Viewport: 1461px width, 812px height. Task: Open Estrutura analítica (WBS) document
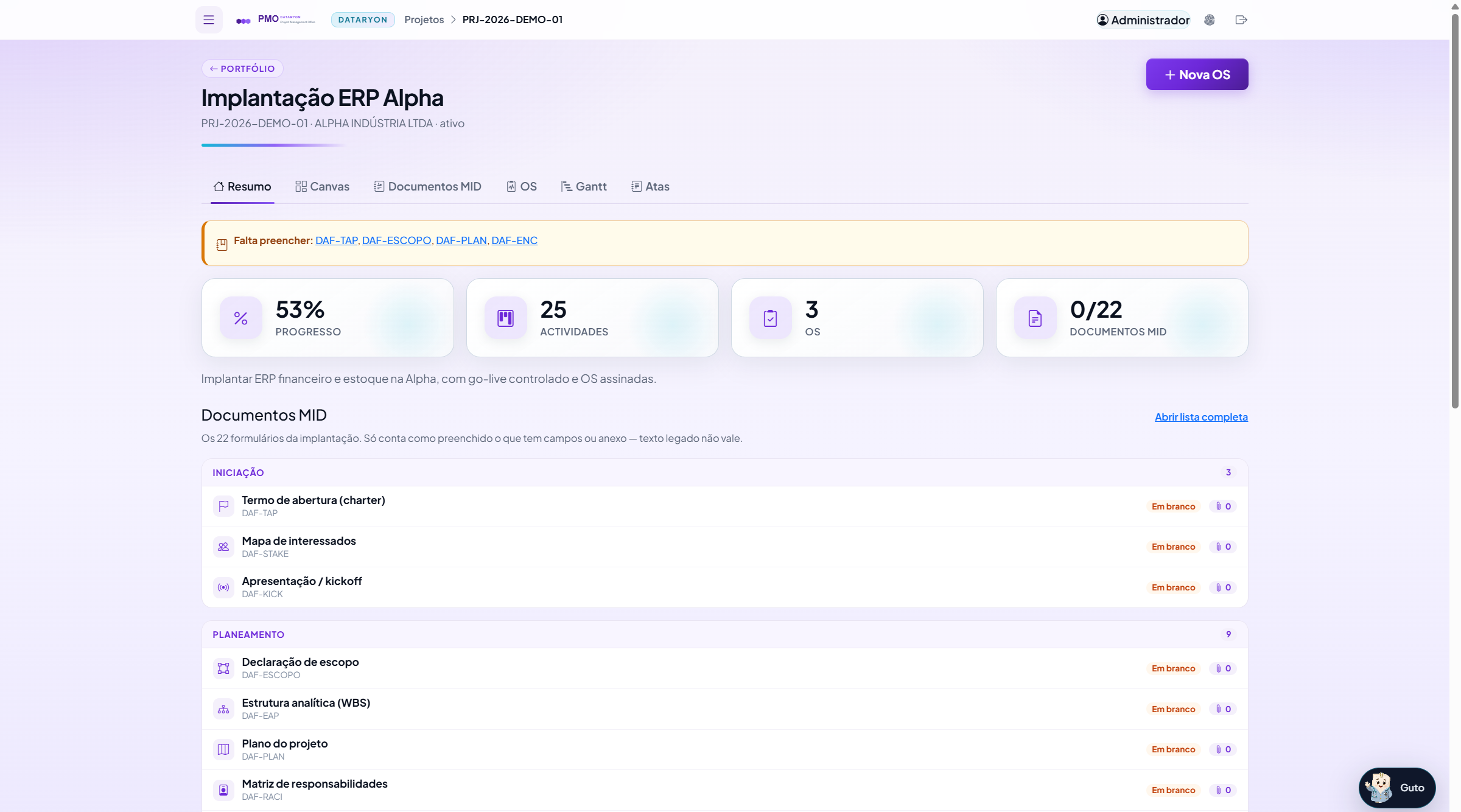724,709
